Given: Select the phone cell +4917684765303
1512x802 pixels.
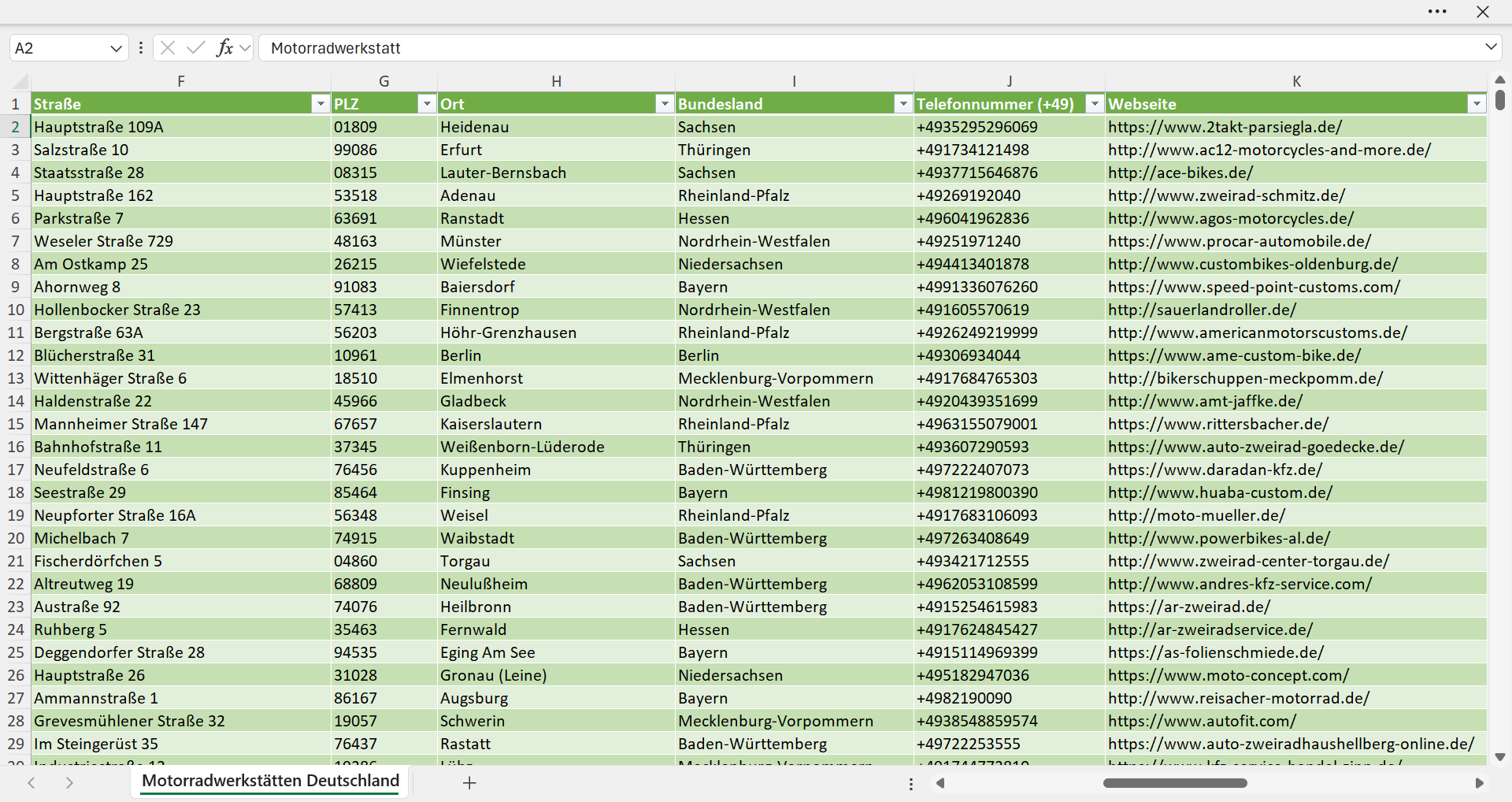Looking at the screenshot, I should pyautogui.click(x=1010, y=378).
